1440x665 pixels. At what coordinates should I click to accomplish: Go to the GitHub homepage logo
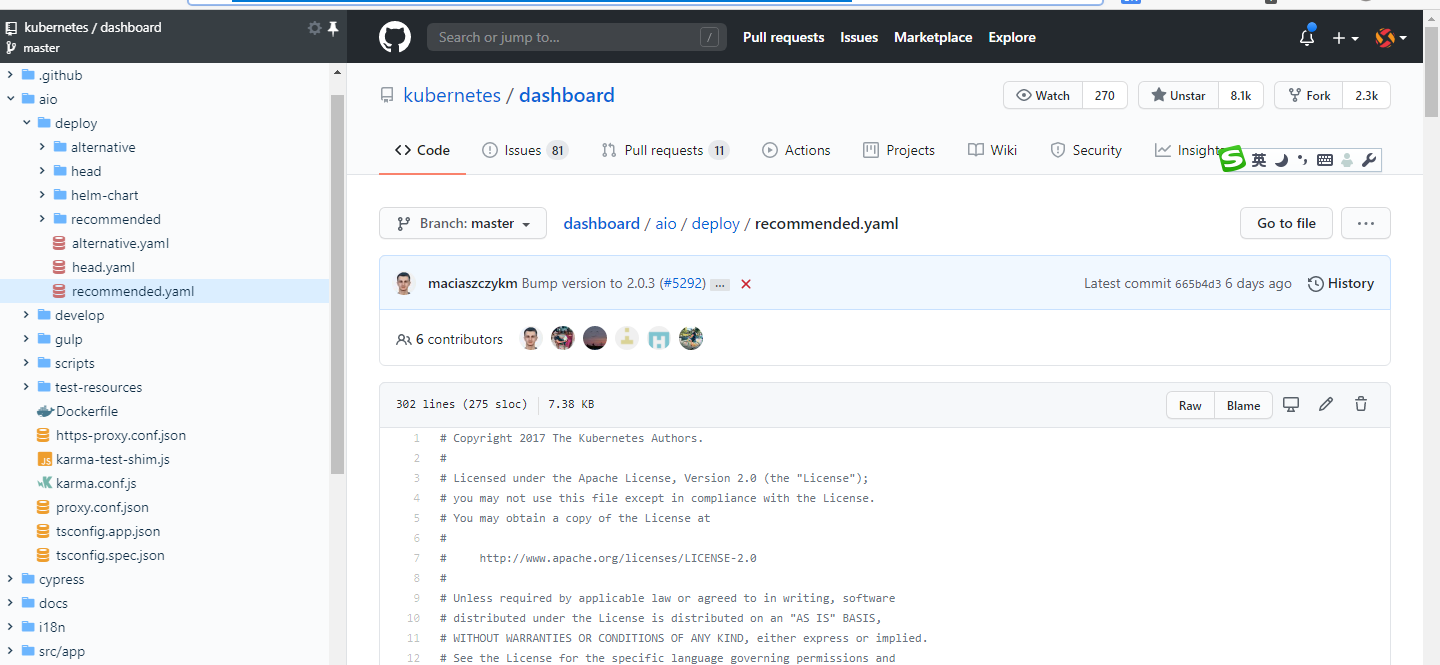[x=395, y=38]
